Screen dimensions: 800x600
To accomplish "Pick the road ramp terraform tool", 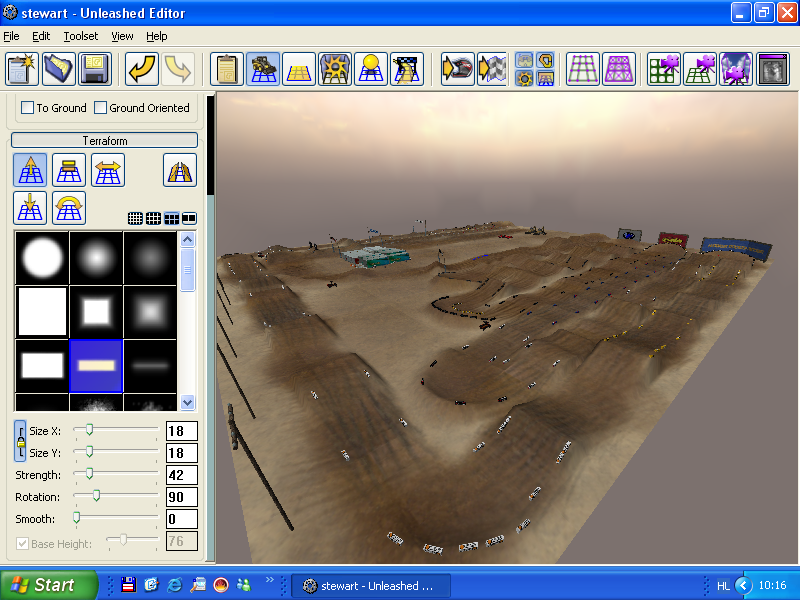I will point(180,170).
